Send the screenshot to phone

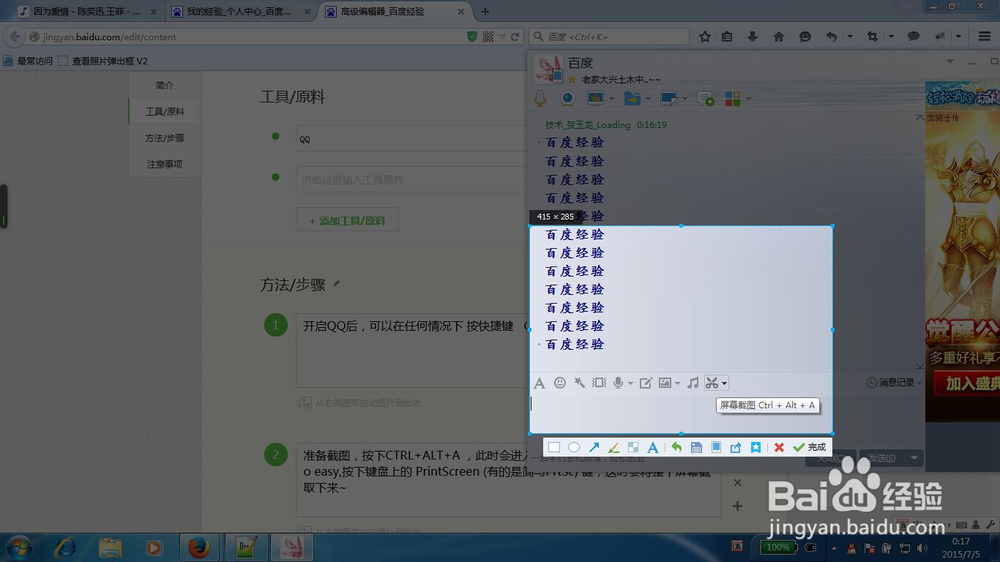pyautogui.click(x=716, y=447)
